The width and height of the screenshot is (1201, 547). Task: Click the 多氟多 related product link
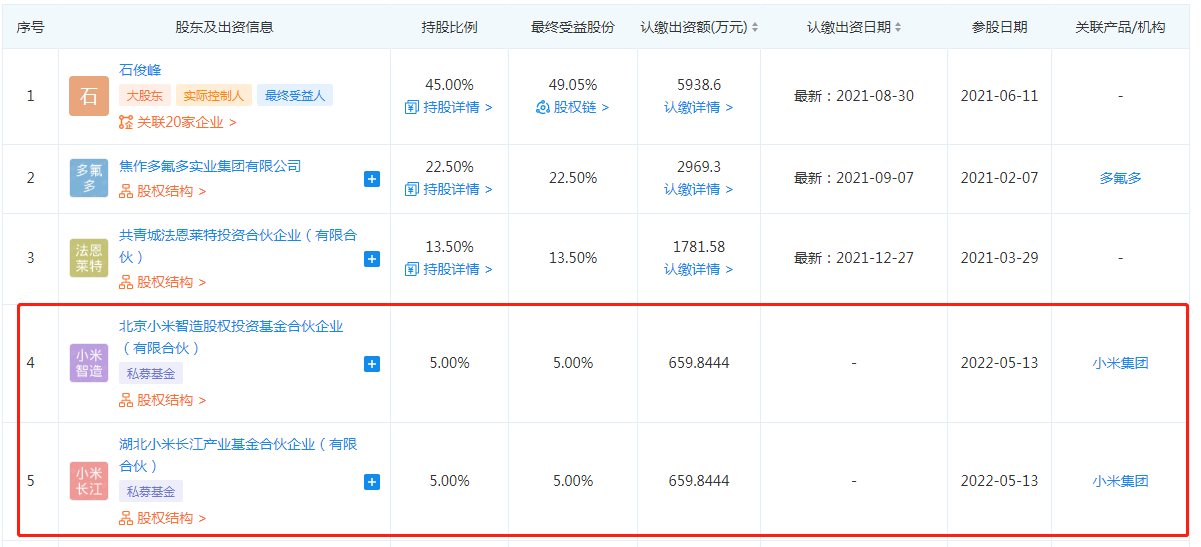coord(1120,178)
